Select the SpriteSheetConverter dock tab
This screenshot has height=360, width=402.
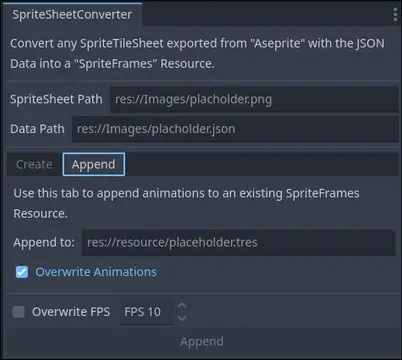tap(72, 15)
